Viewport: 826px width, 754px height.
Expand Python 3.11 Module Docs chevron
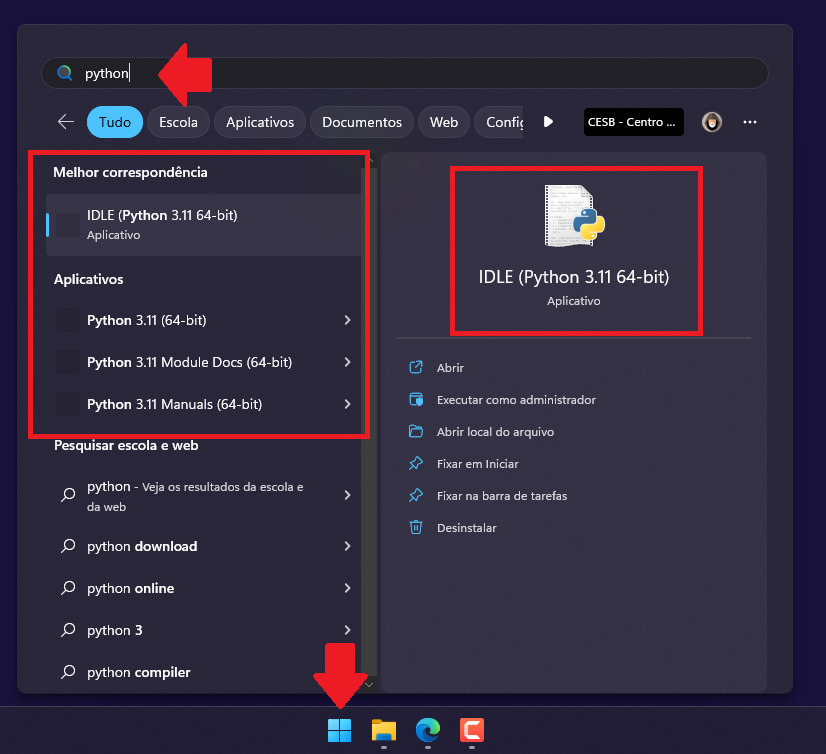pos(347,363)
